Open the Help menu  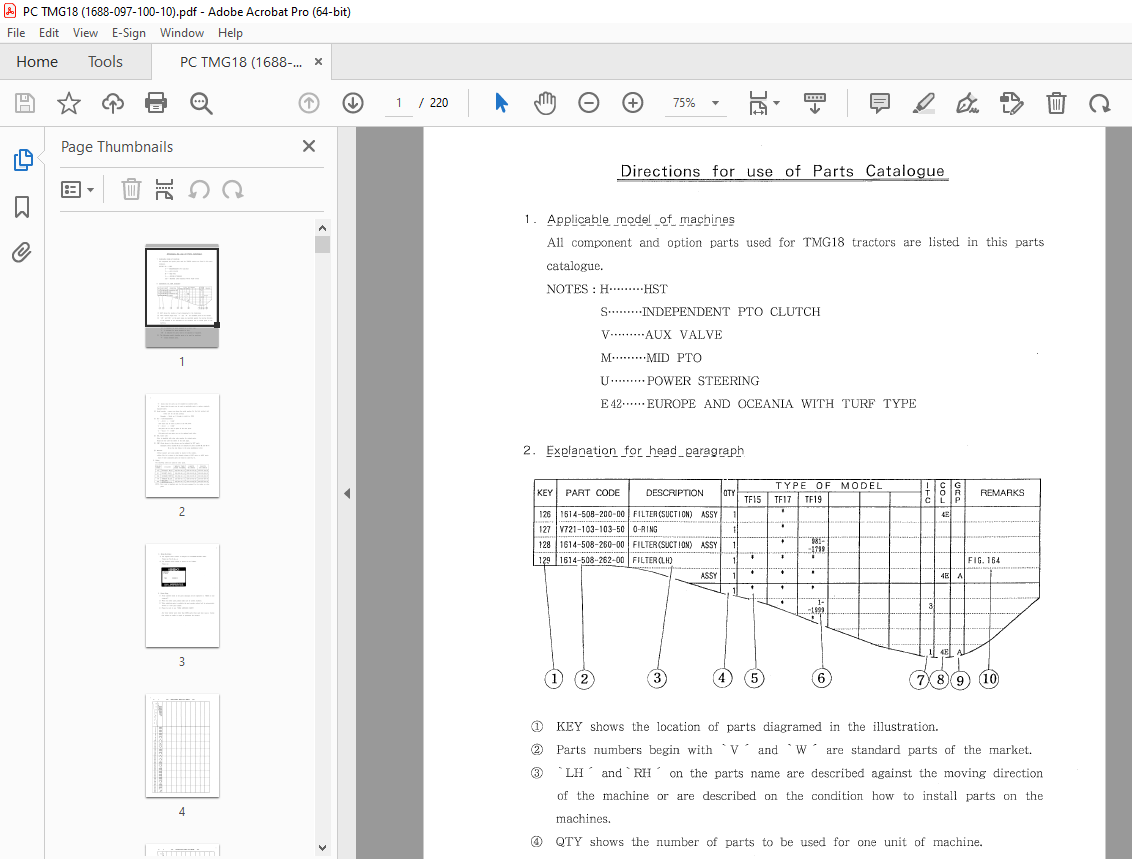point(230,32)
